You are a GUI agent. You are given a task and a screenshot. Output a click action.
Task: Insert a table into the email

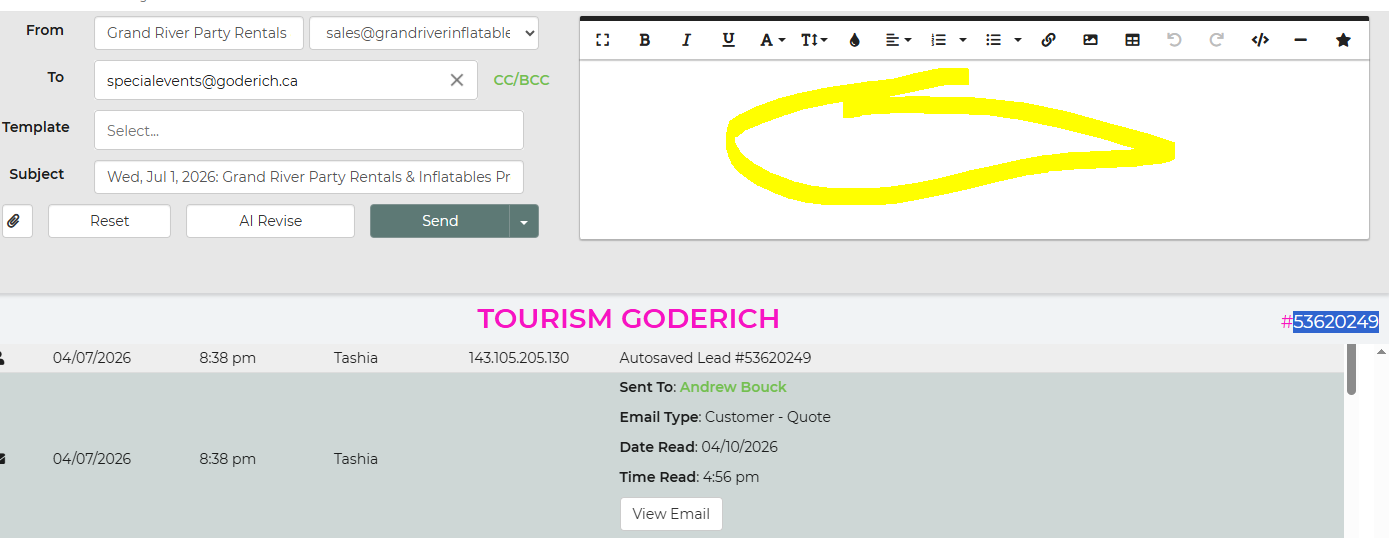(1132, 40)
